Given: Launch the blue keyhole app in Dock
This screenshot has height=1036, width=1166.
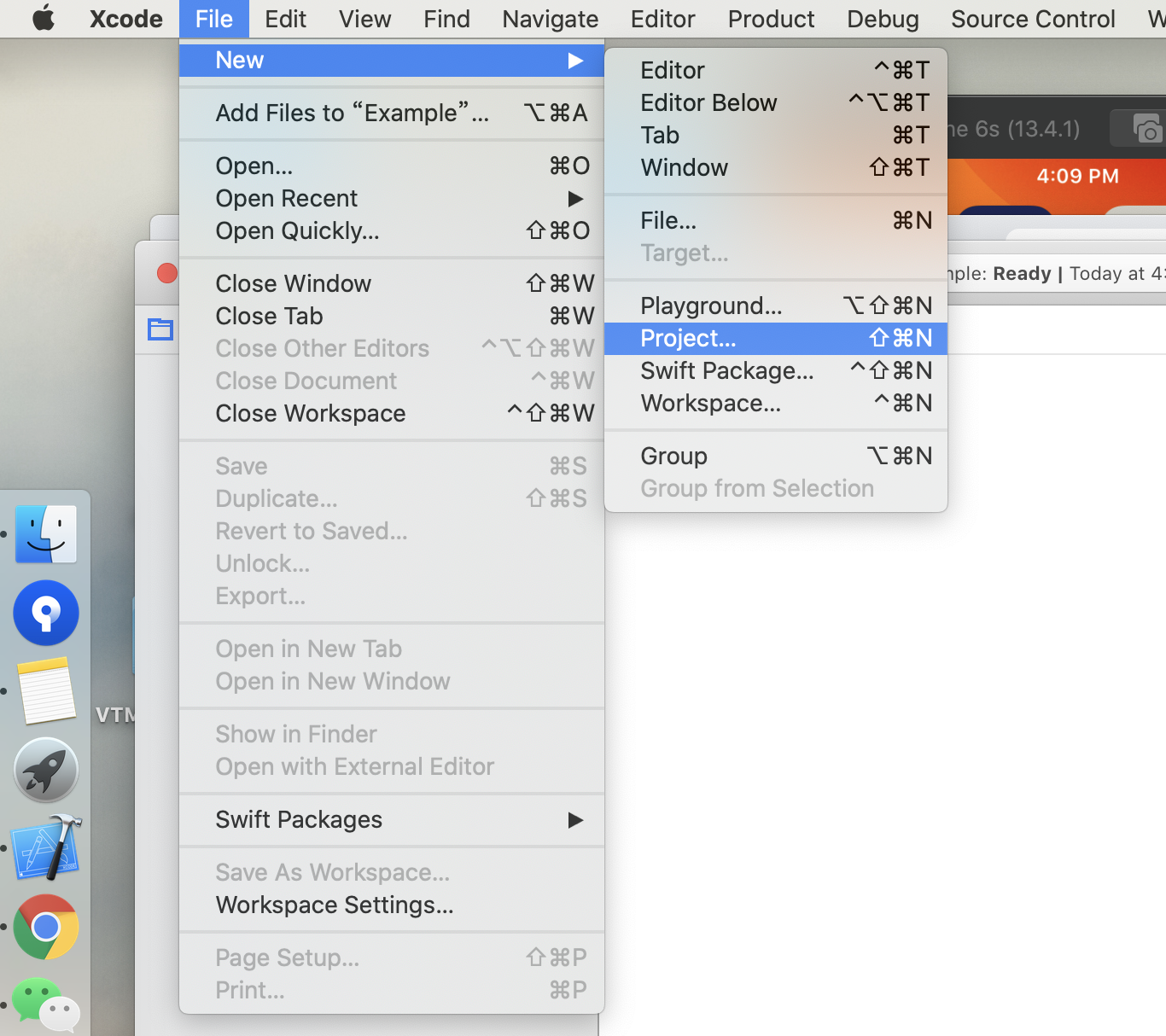Looking at the screenshot, I should (46, 613).
